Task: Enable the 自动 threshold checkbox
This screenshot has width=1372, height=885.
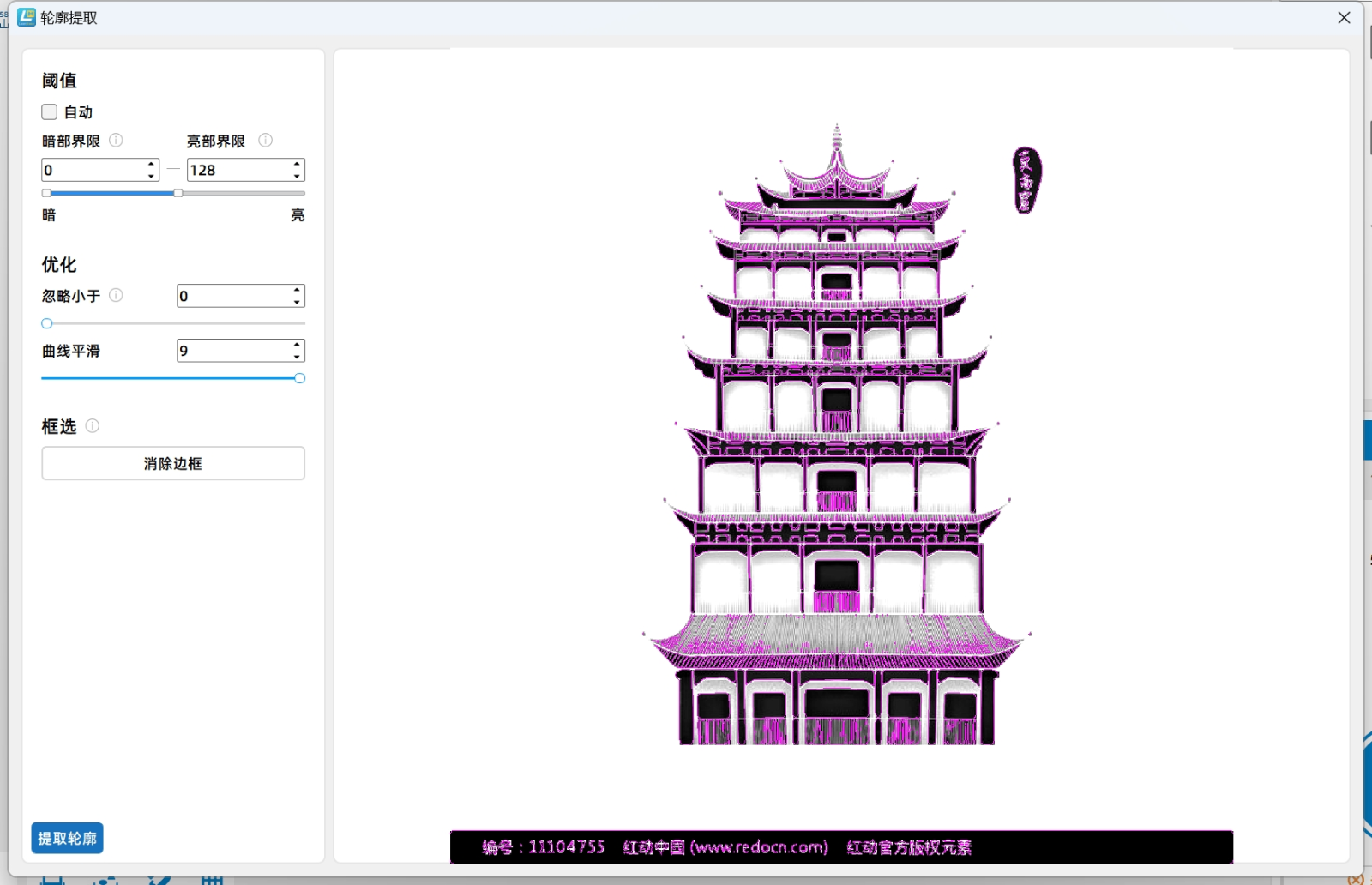Action: pos(49,111)
